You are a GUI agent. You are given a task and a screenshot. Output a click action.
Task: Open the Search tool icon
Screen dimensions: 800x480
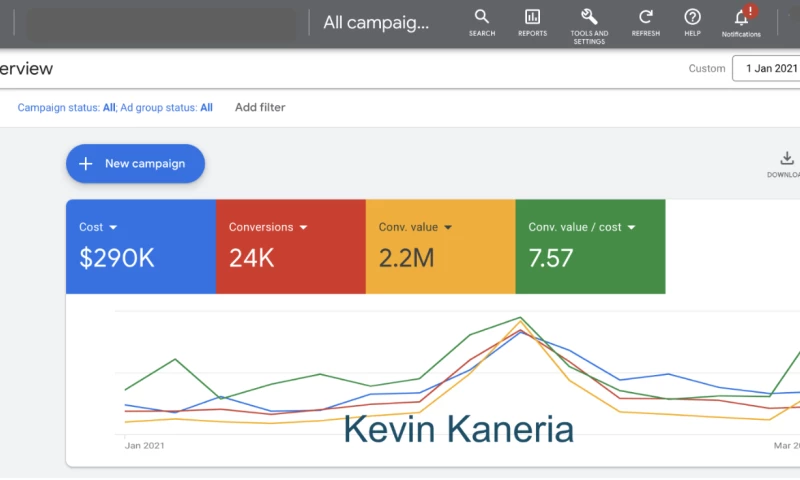pyautogui.click(x=482, y=17)
